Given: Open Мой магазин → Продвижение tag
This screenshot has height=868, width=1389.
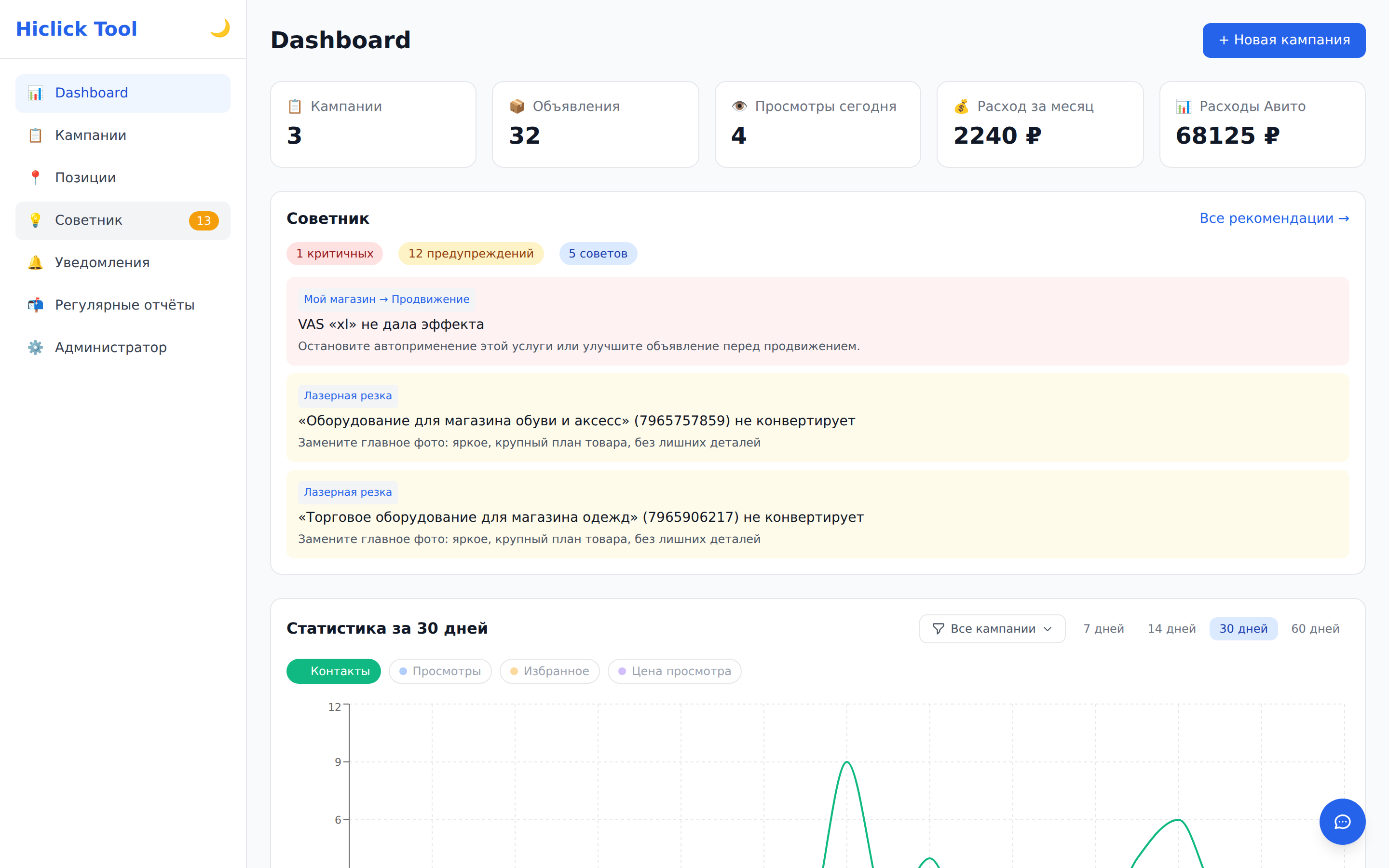Looking at the screenshot, I should 386,299.
